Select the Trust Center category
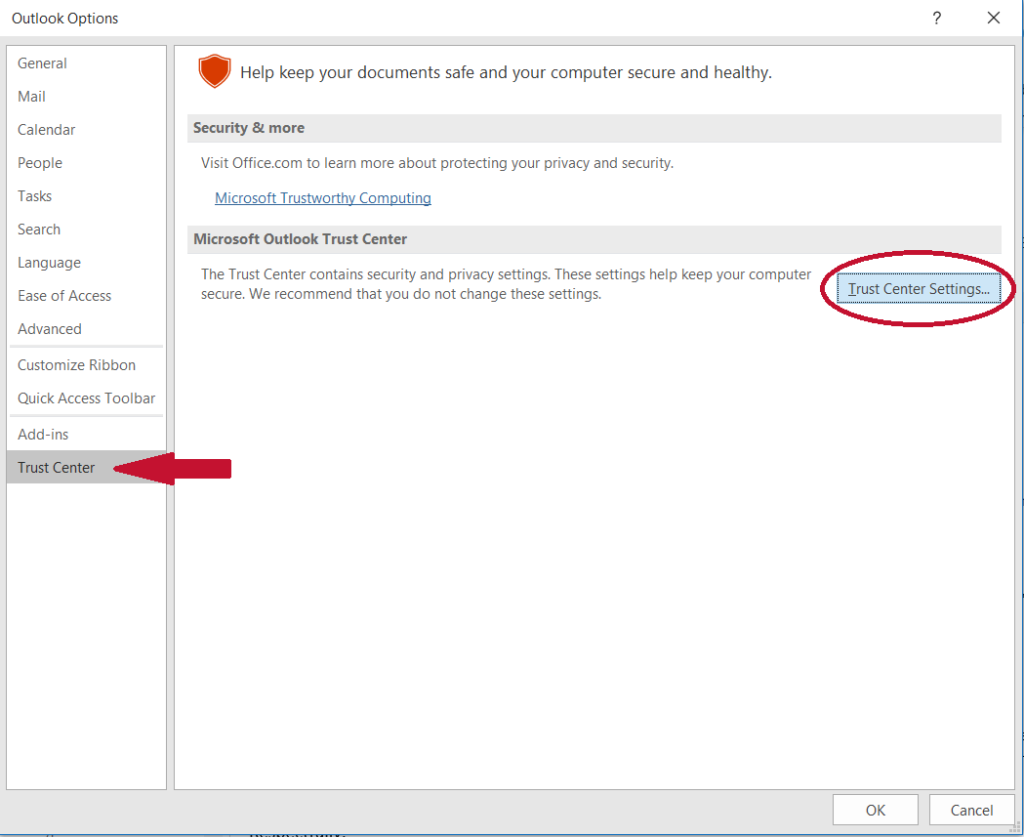The height and width of the screenshot is (837, 1024). (x=55, y=467)
